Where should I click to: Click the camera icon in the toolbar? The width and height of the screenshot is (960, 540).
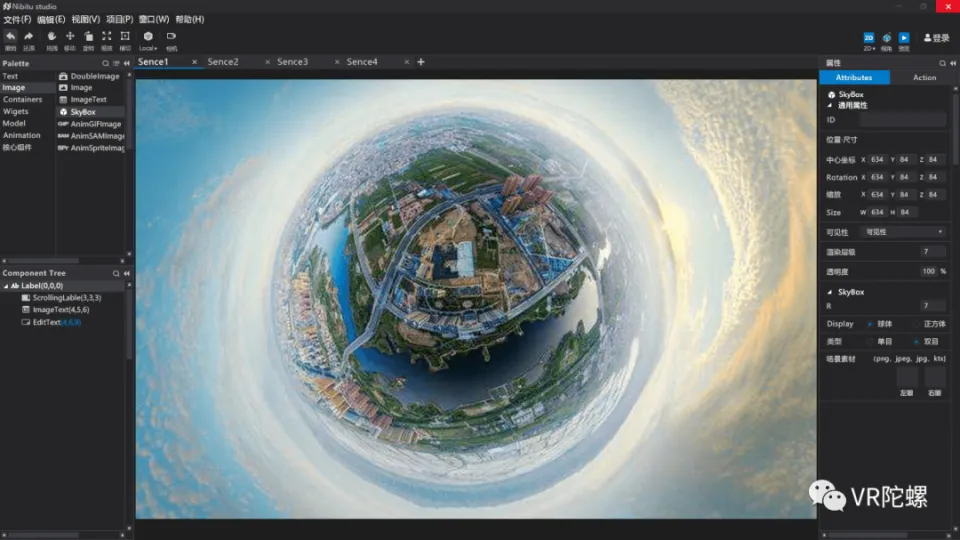coord(171,37)
